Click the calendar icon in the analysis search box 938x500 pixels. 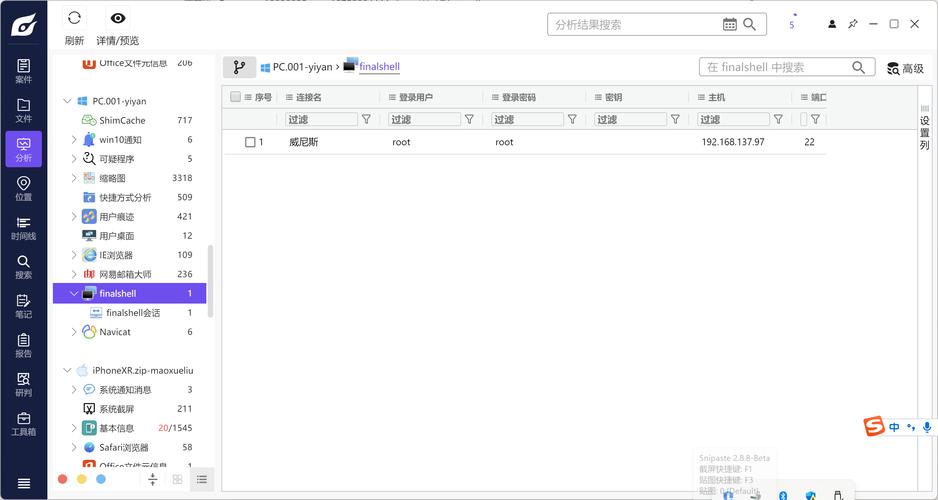click(729, 25)
